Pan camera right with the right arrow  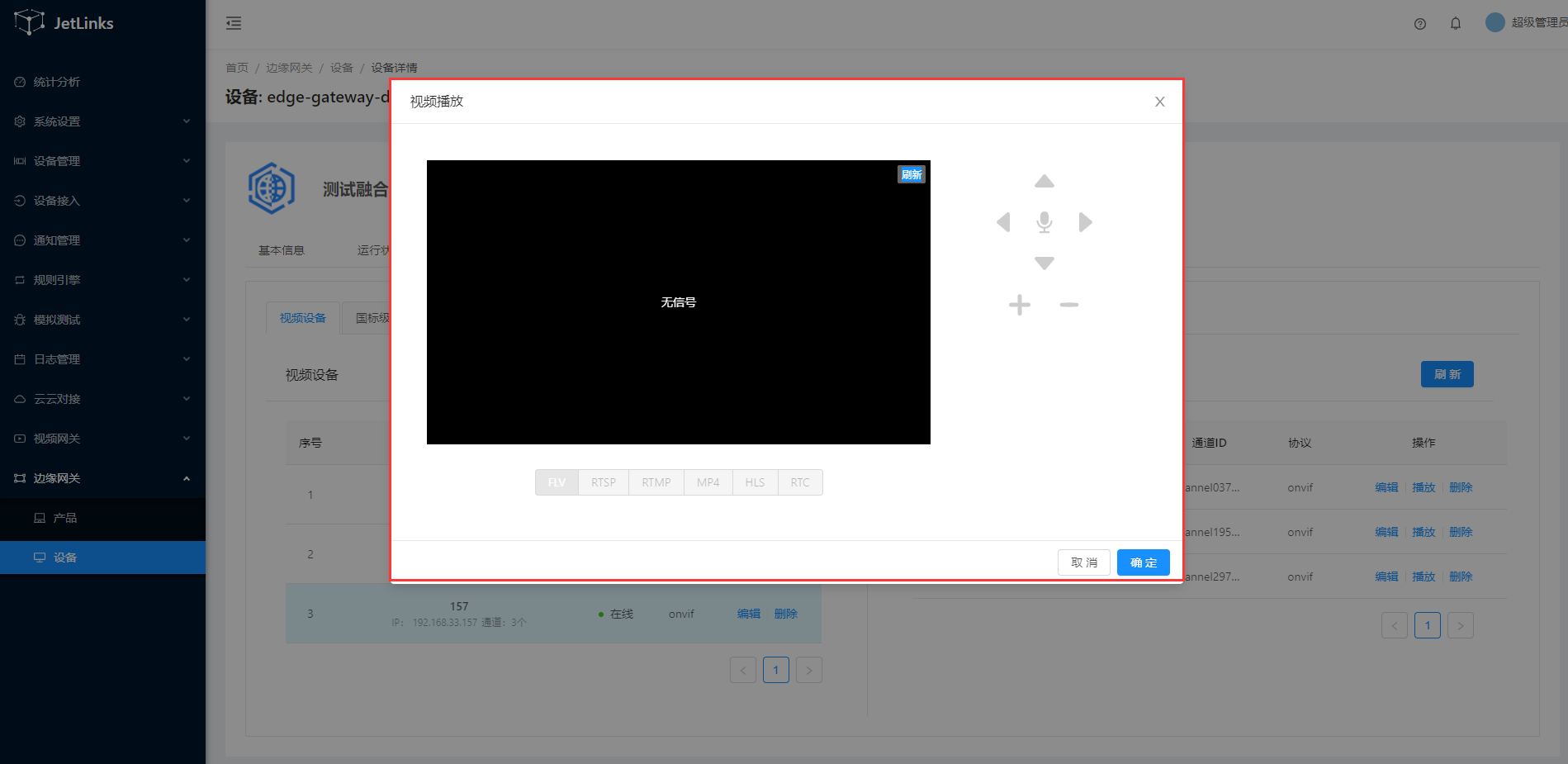point(1085,222)
